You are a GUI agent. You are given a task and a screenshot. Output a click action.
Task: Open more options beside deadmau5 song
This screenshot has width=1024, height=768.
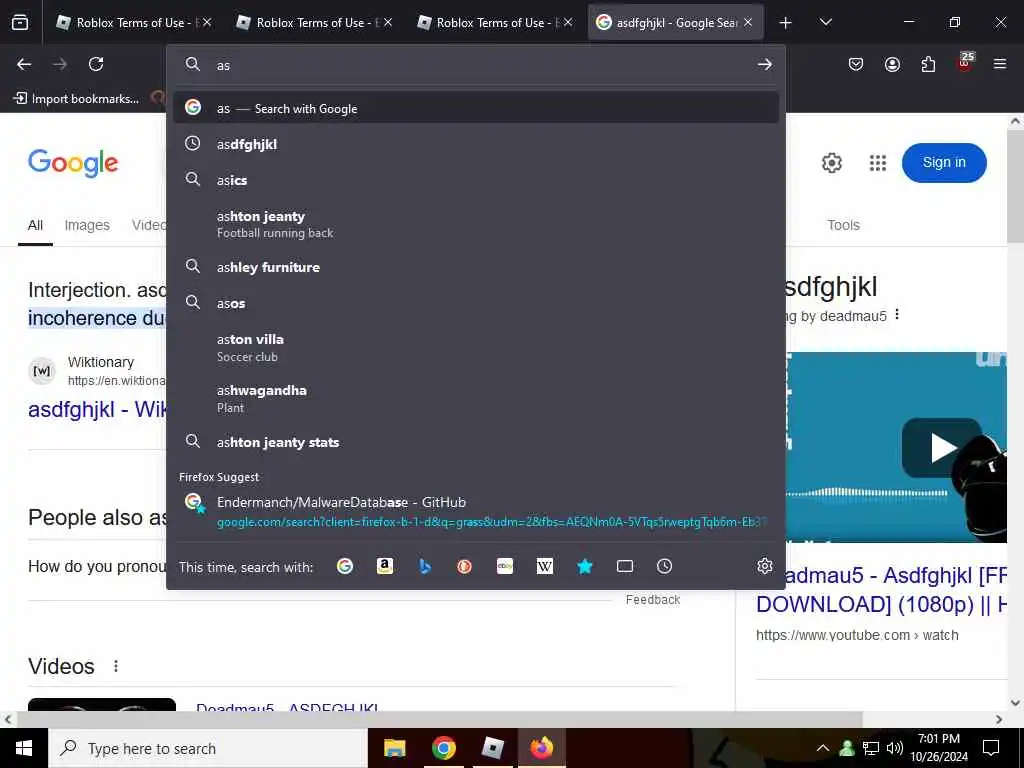click(x=897, y=315)
